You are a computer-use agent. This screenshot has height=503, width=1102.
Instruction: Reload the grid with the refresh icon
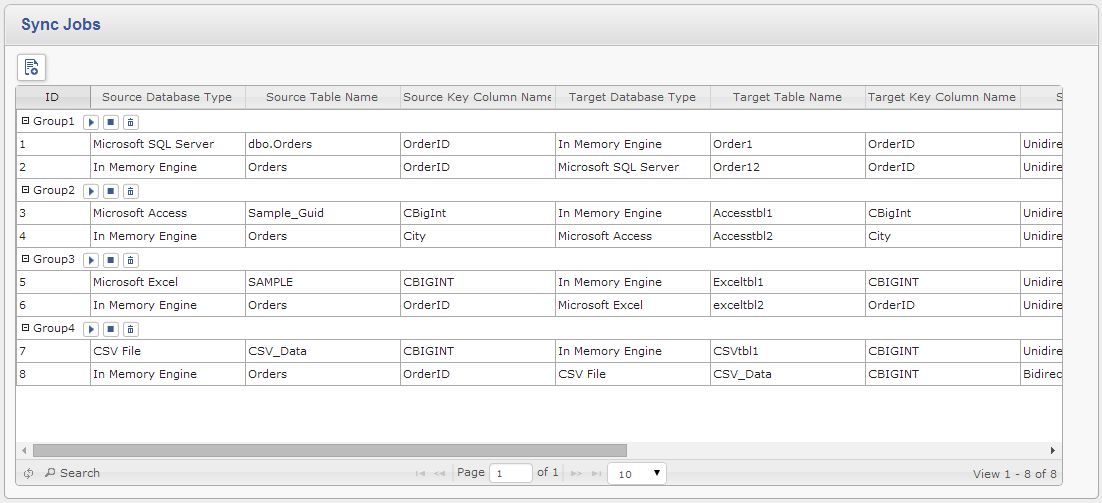(28, 473)
